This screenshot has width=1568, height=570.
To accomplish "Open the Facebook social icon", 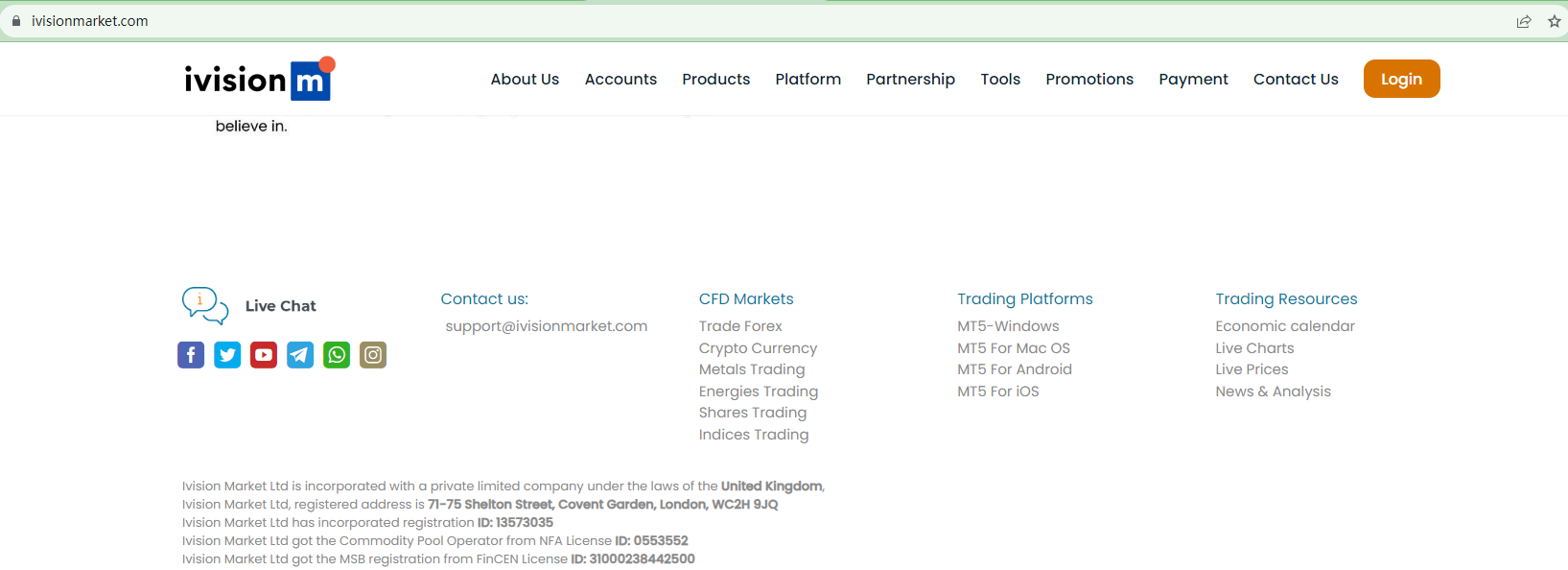I will pyautogui.click(x=191, y=355).
